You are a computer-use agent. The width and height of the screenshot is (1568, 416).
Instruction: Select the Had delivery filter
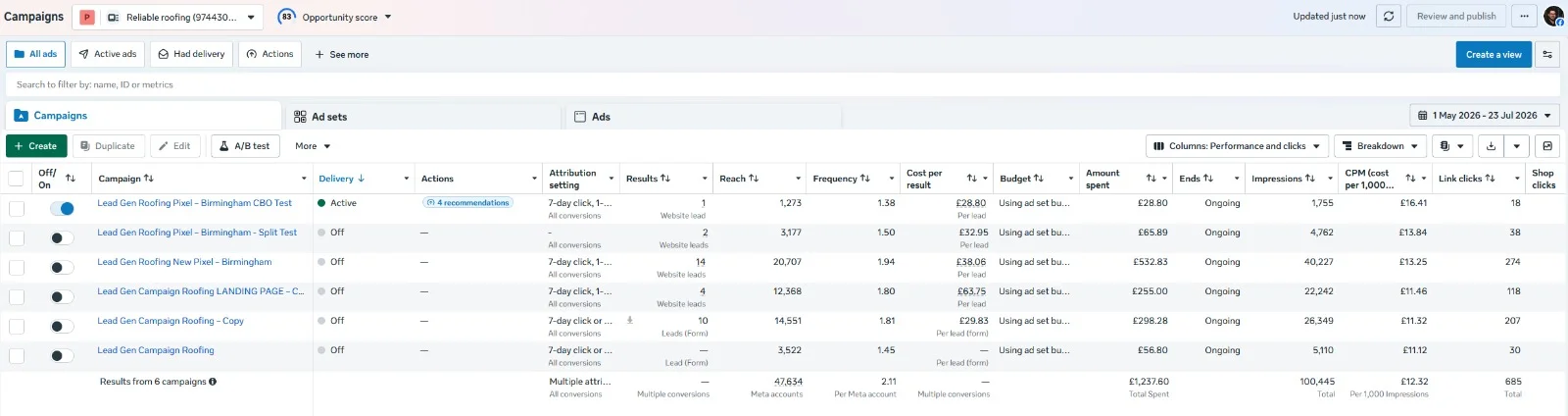point(191,54)
